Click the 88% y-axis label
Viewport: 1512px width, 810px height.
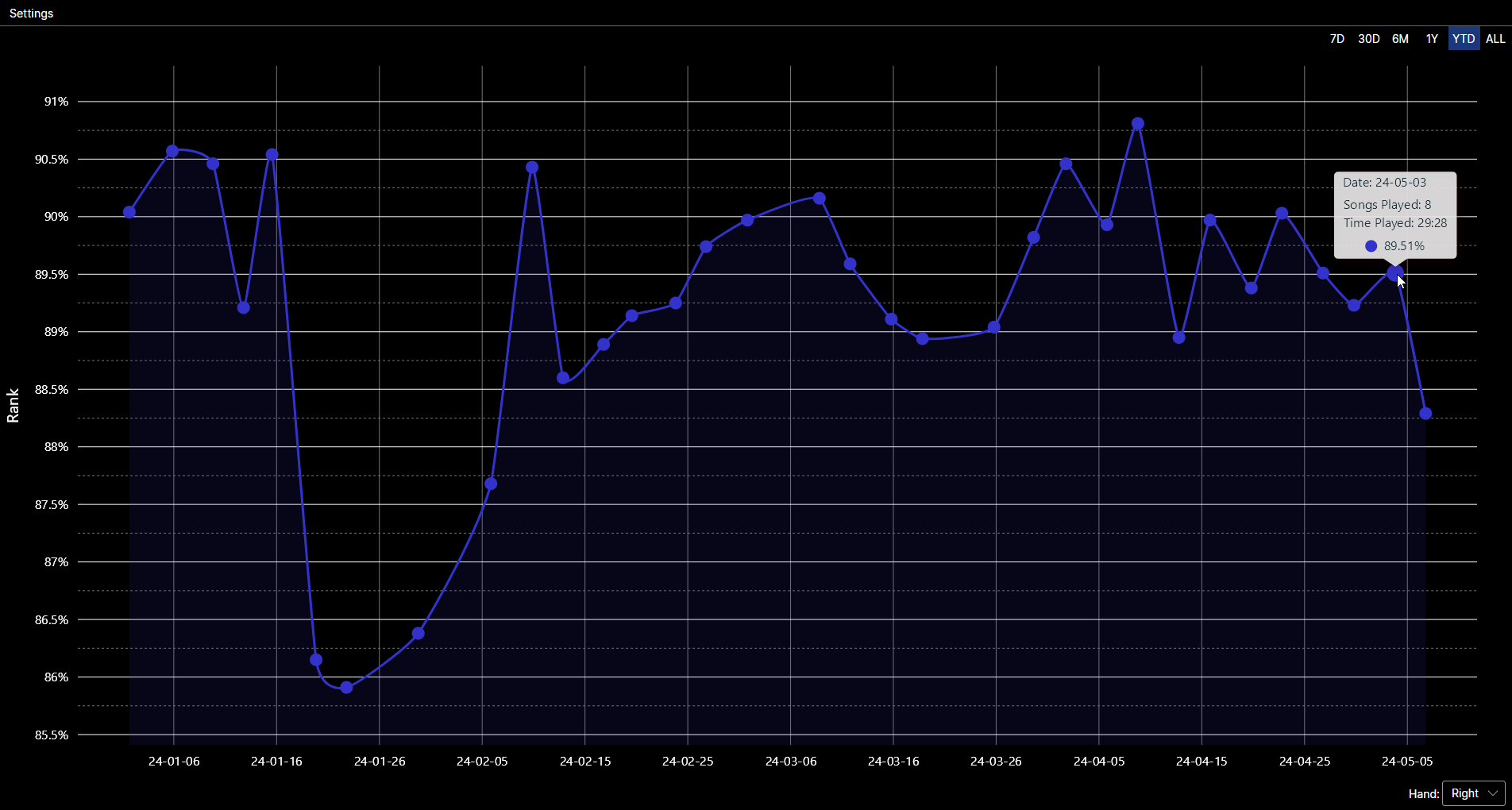pos(56,447)
